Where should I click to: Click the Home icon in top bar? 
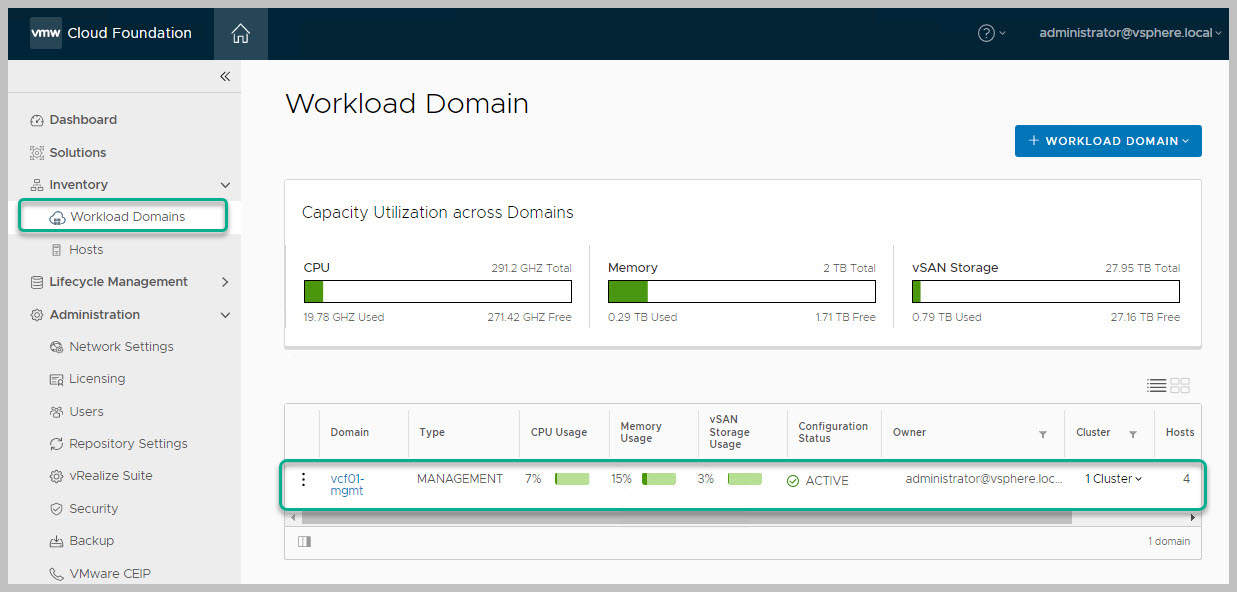(x=240, y=34)
